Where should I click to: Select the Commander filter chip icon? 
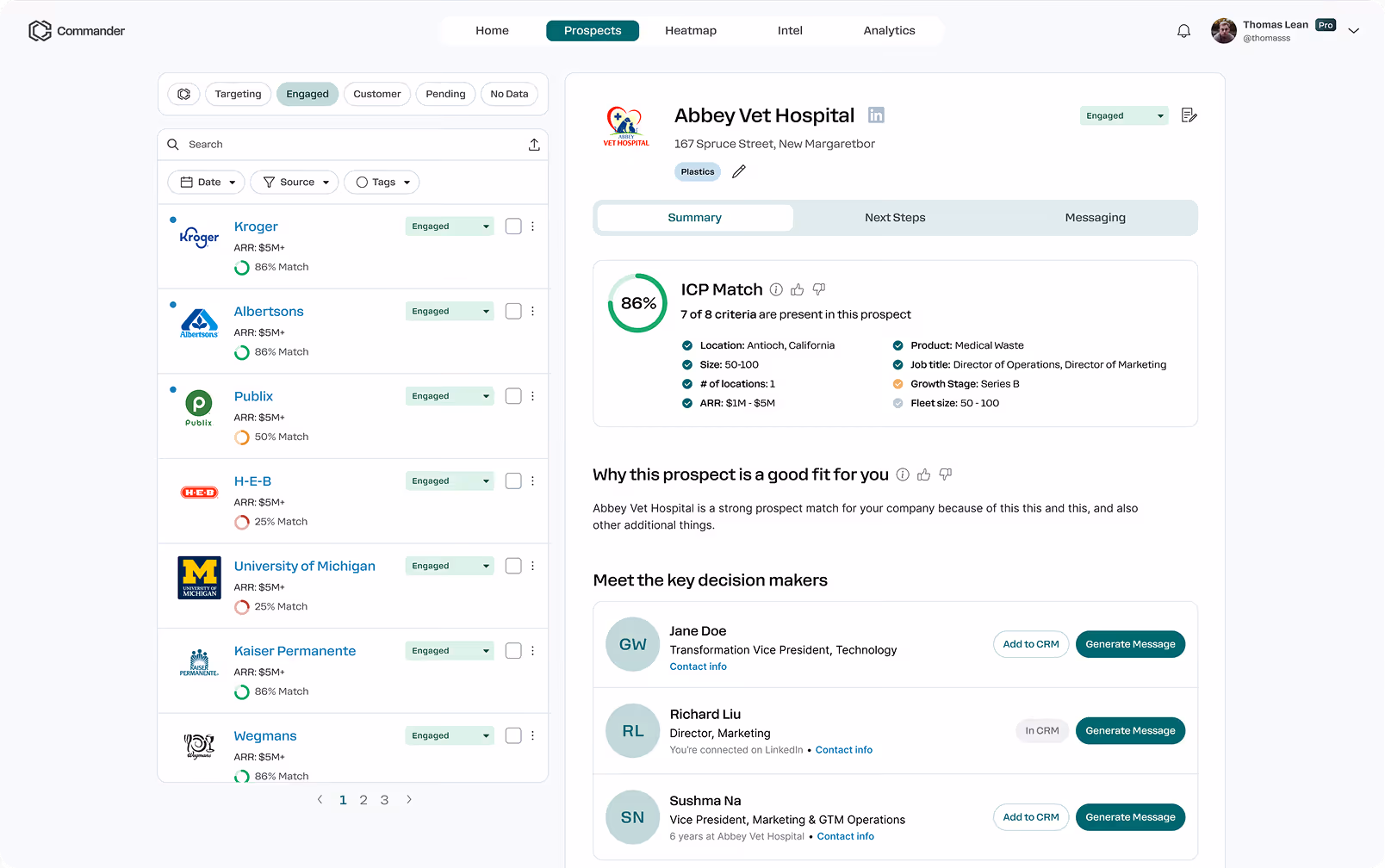(183, 94)
